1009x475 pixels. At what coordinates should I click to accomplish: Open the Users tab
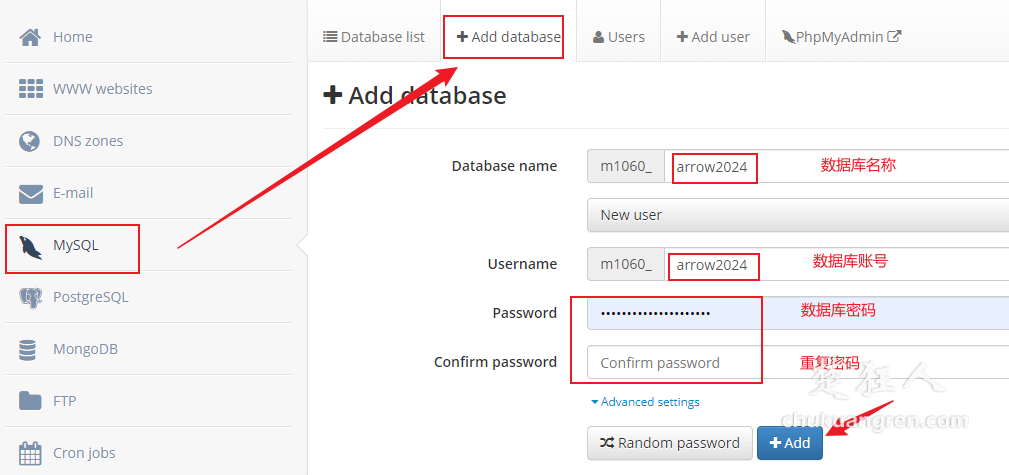pos(618,37)
